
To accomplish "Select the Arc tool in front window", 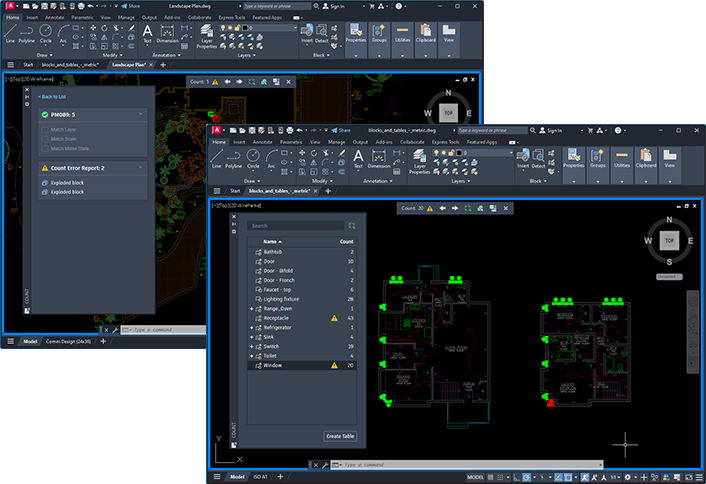I will point(272,158).
